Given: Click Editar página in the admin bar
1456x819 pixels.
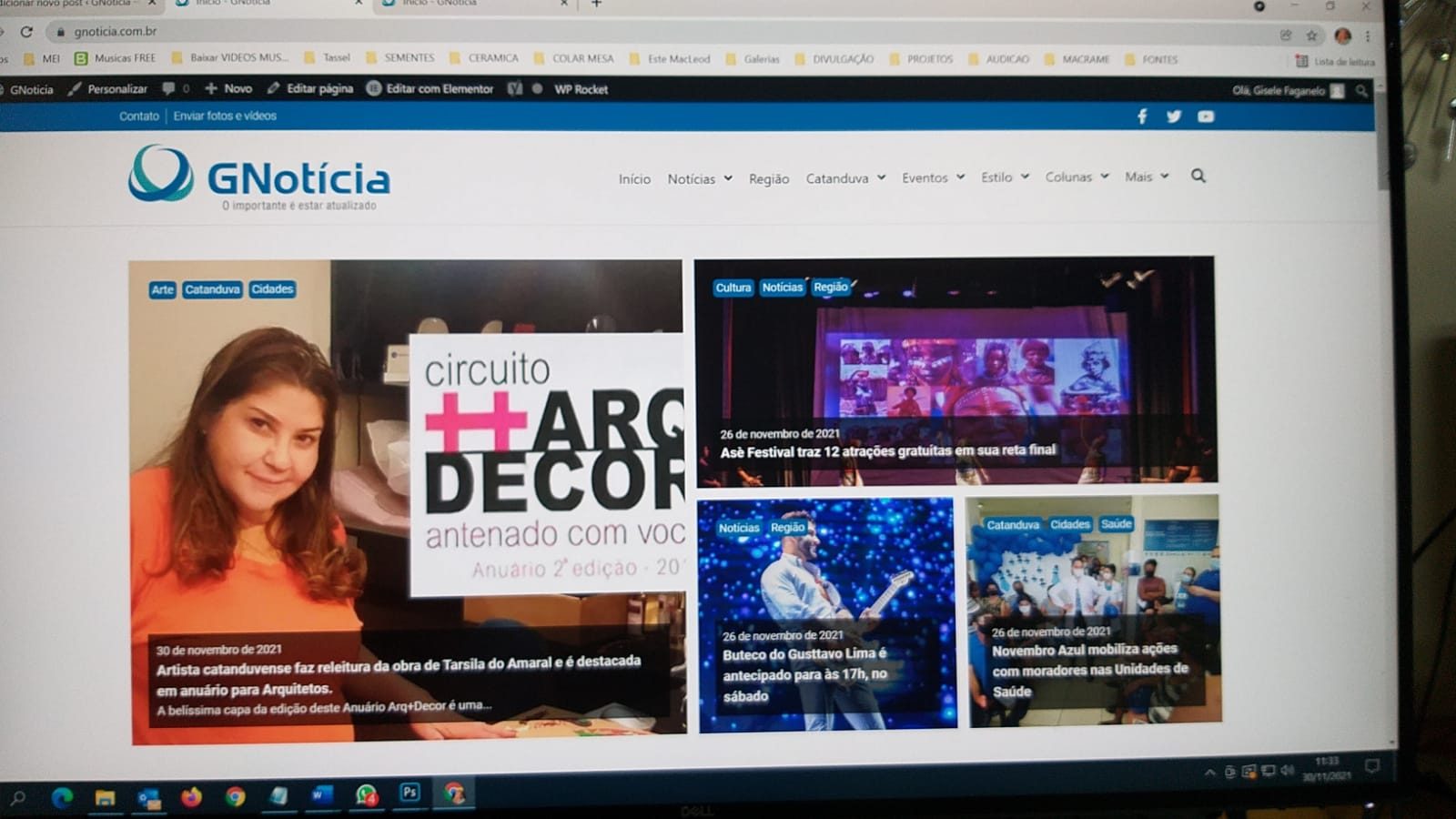Looking at the screenshot, I should coord(310,88).
